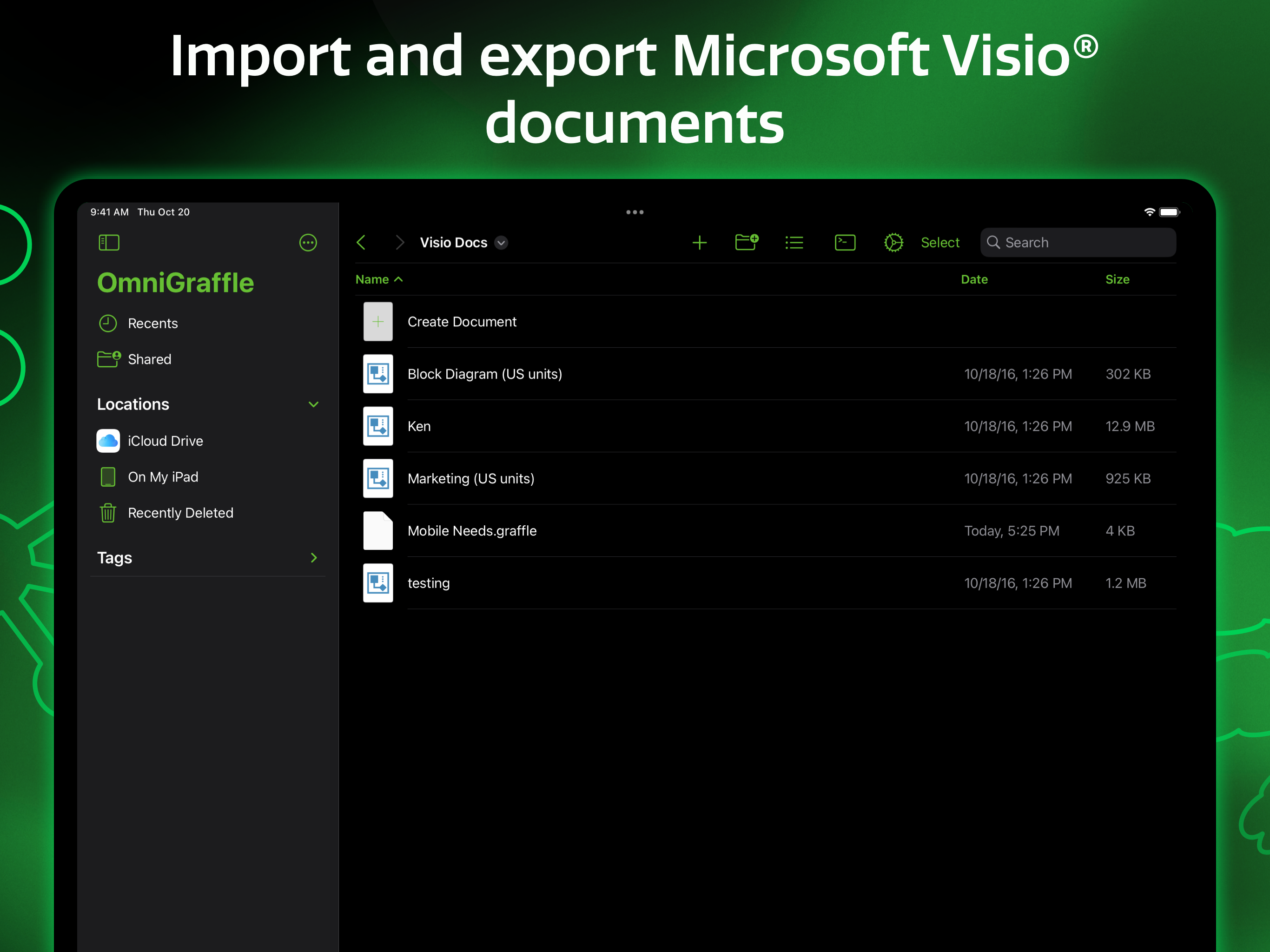Open the sidebar more options ellipsis menu

(308, 243)
